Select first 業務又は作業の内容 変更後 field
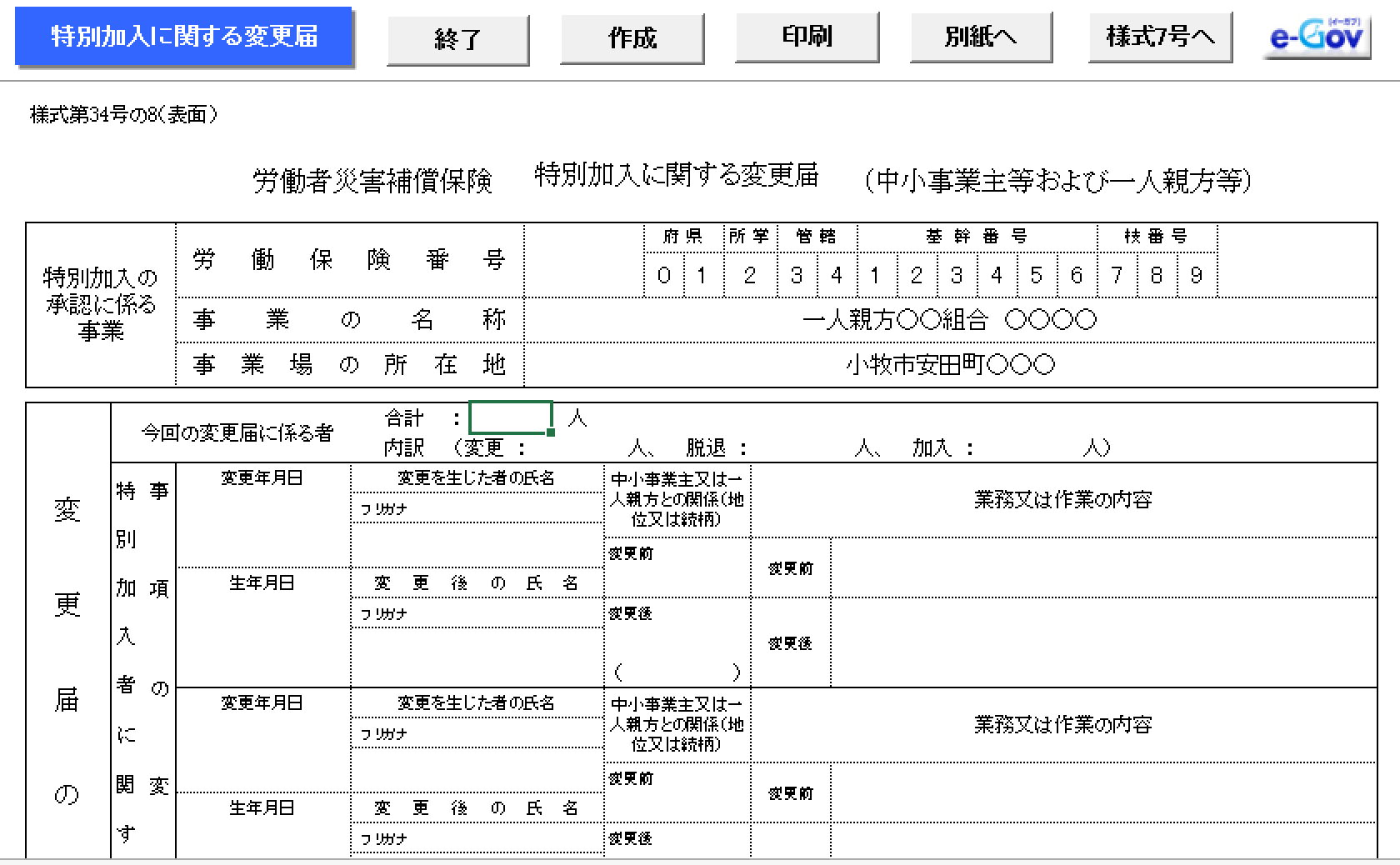This screenshot has width=1400, height=865. [1103, 642]
